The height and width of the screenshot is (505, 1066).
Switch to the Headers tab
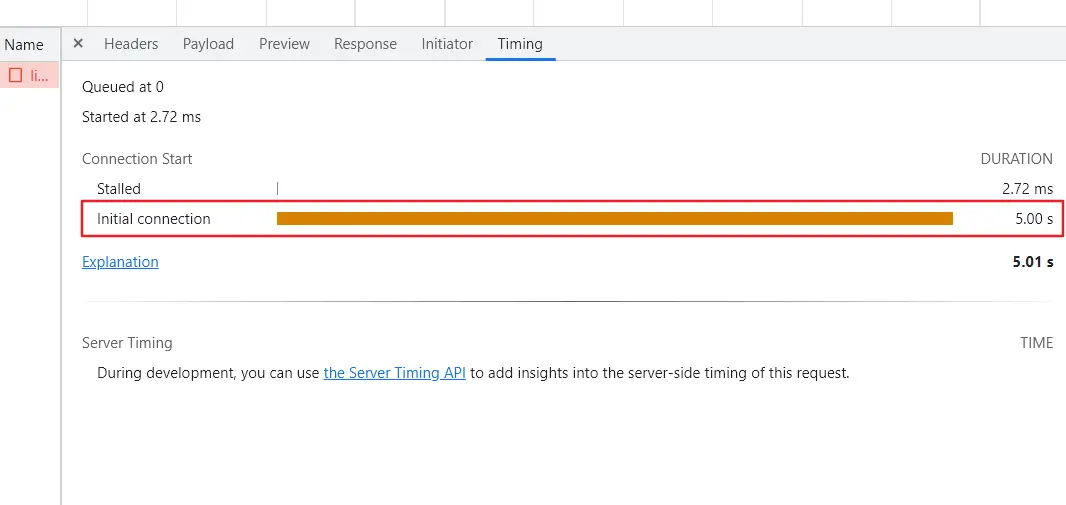(x=131, y=44)
